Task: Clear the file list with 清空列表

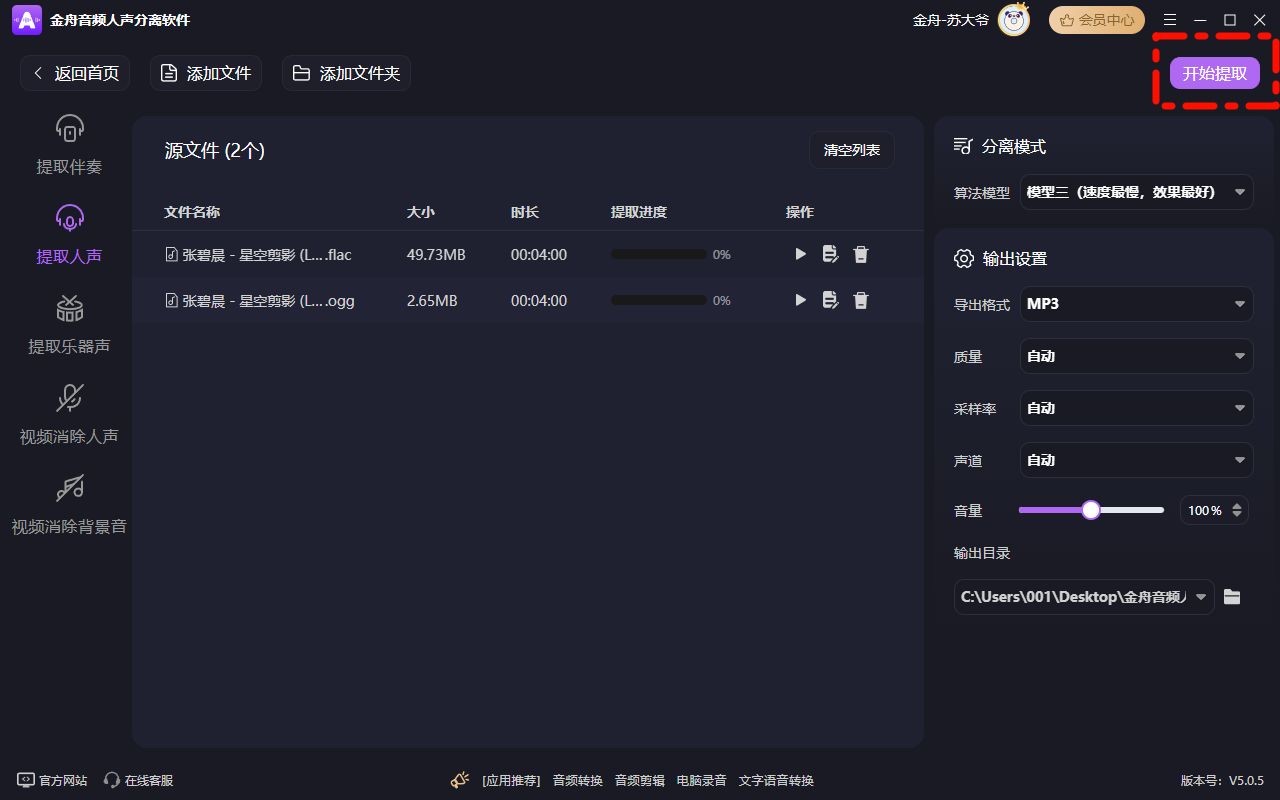Action: point(852,150)
